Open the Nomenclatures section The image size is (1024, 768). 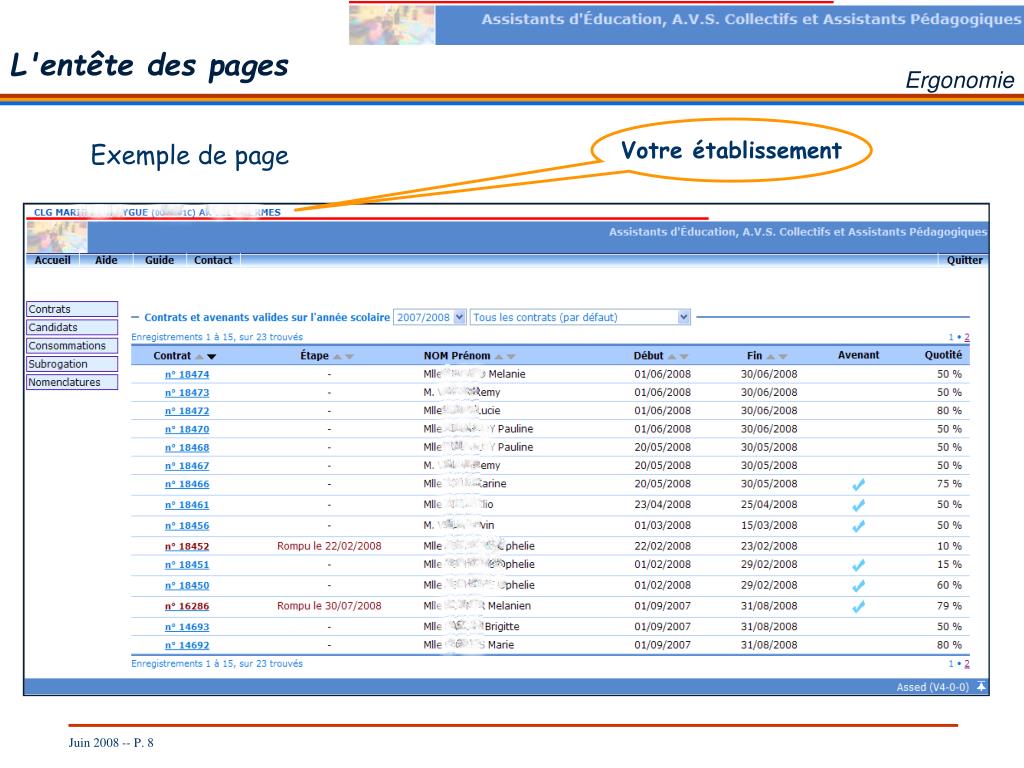(72, 382)
